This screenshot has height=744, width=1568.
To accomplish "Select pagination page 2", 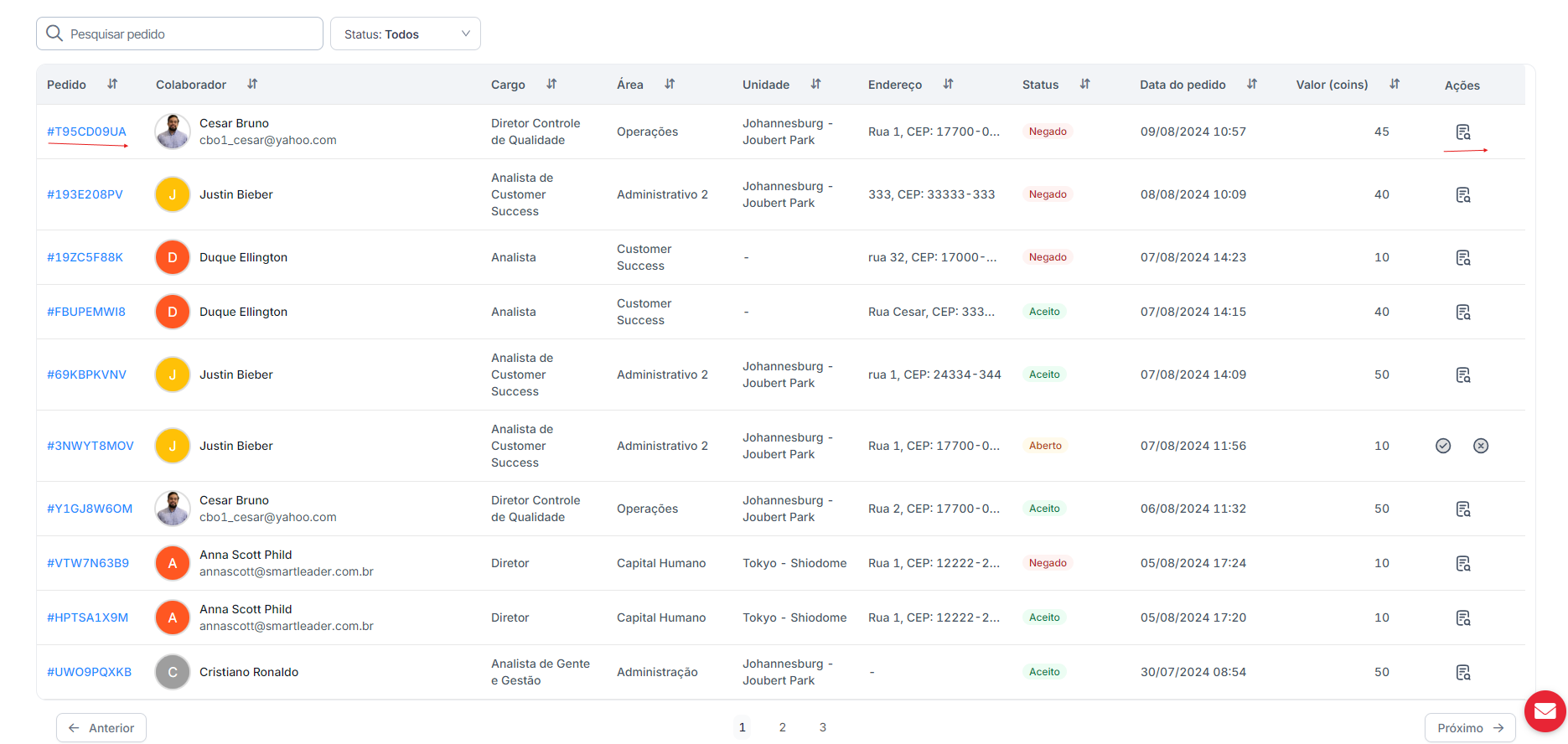I will [x=783, y=727].
